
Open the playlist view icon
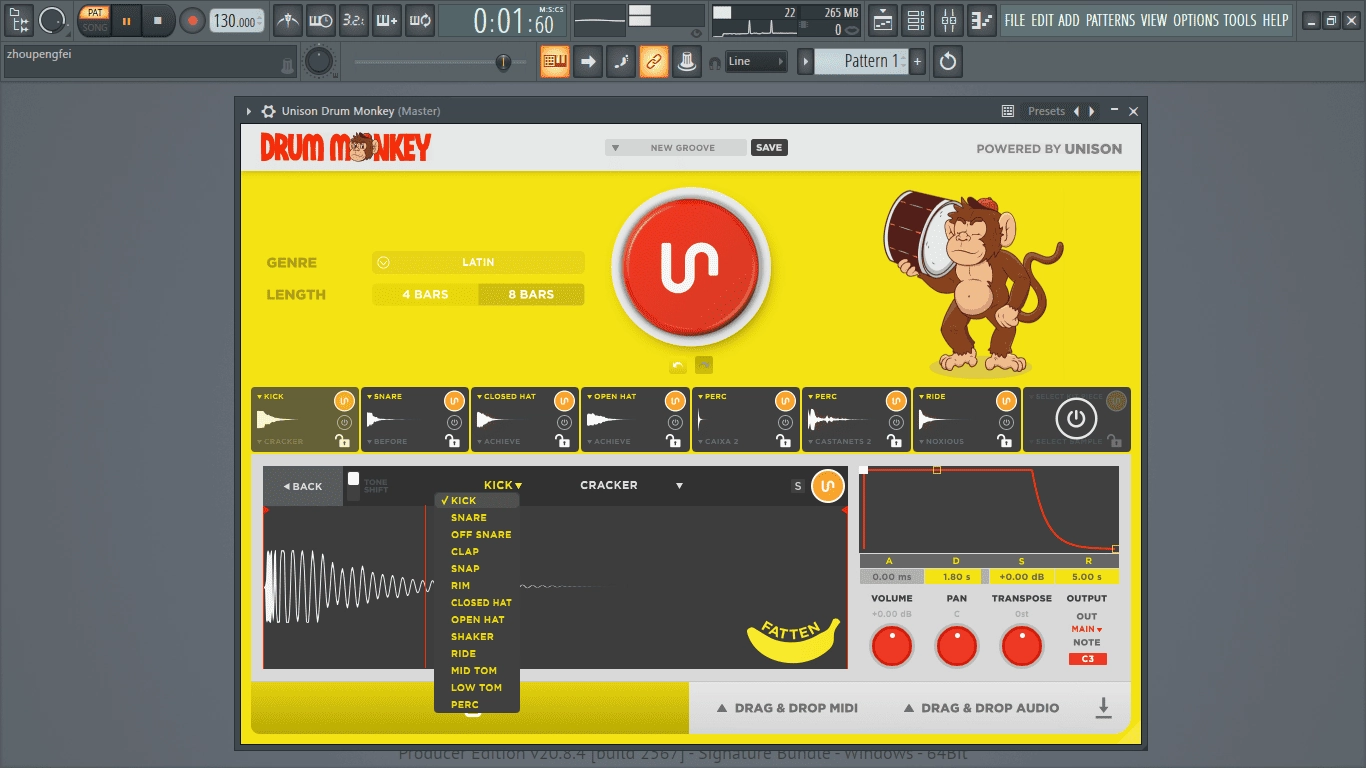click(882, 19)
